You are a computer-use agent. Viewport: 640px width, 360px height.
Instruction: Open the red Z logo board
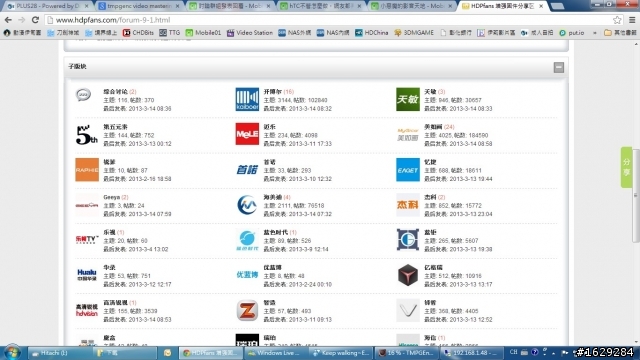(x=247, y=310)
